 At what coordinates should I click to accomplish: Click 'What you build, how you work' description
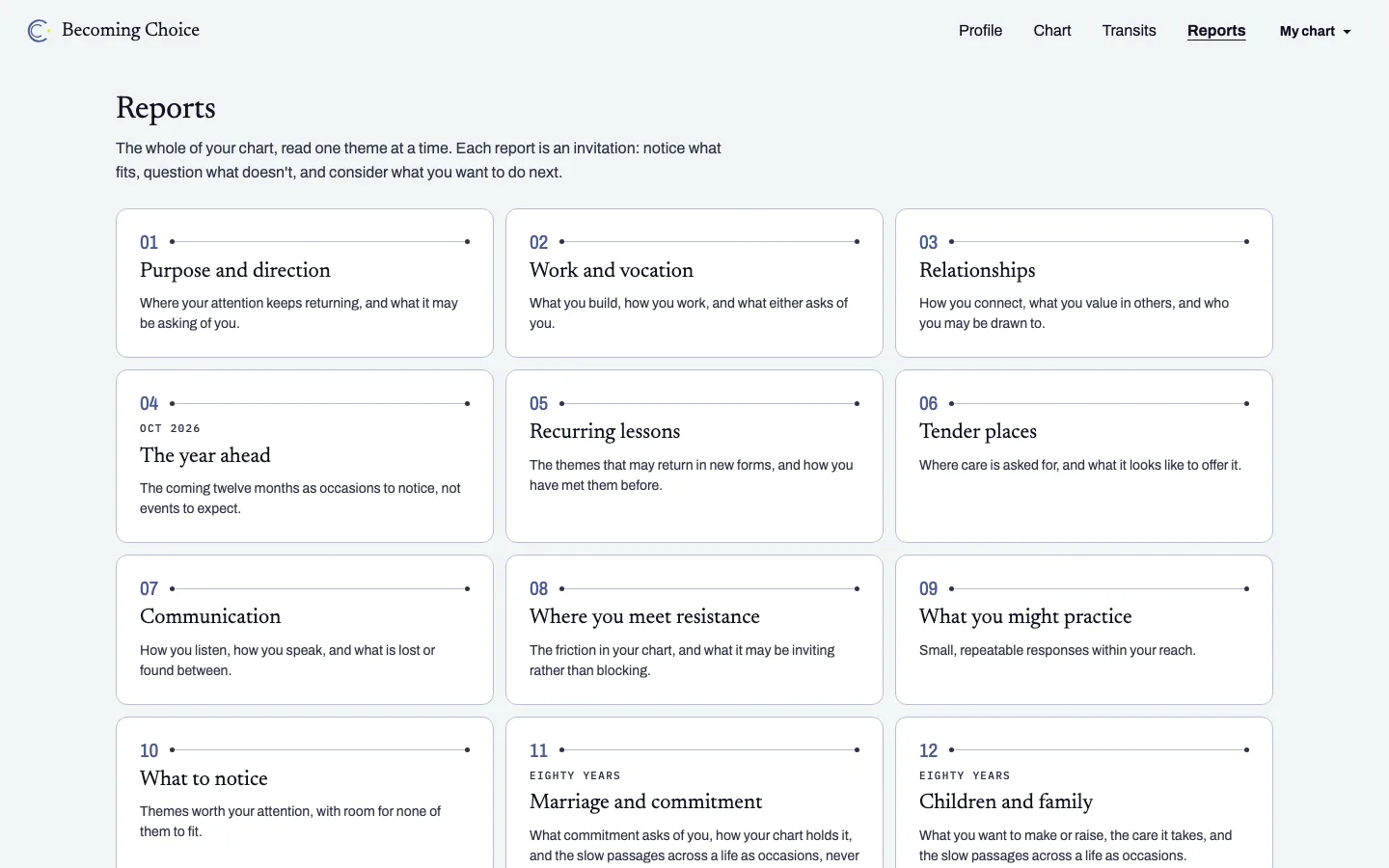689,312
